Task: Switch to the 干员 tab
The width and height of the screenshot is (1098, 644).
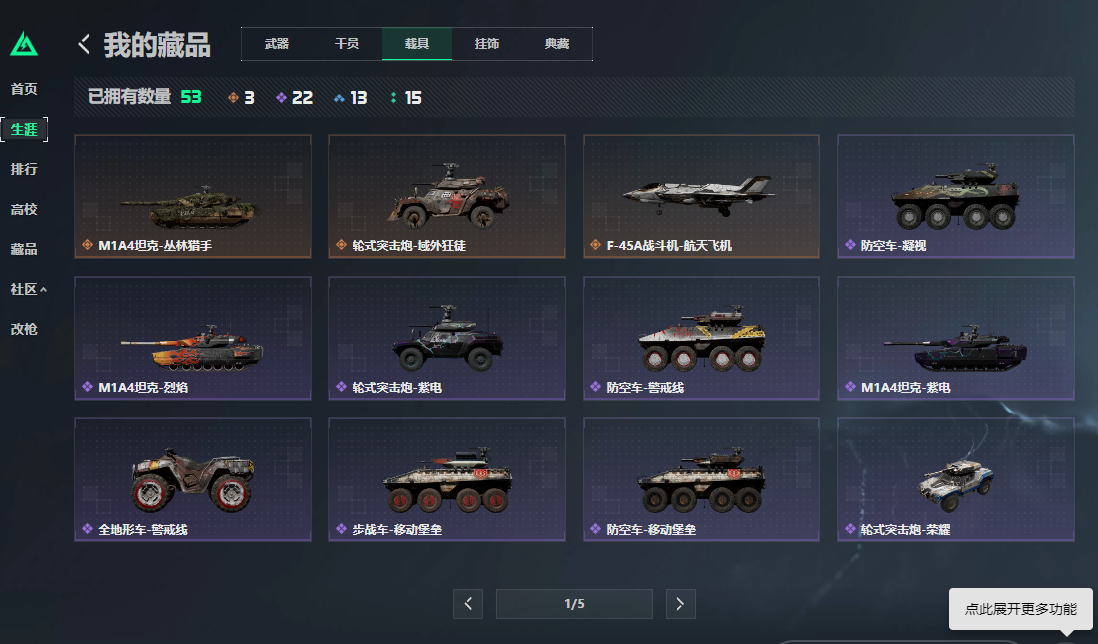Action: pyautogui.click(x=347, y=43)
